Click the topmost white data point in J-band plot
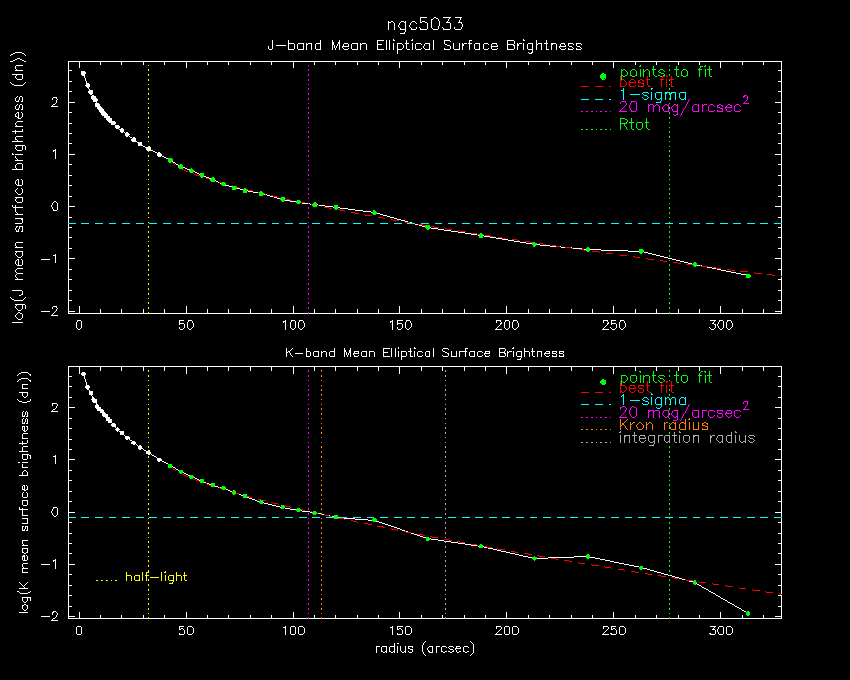Viewport: 850px width, 680px height. pyautogui.click(x=83, y=73)
